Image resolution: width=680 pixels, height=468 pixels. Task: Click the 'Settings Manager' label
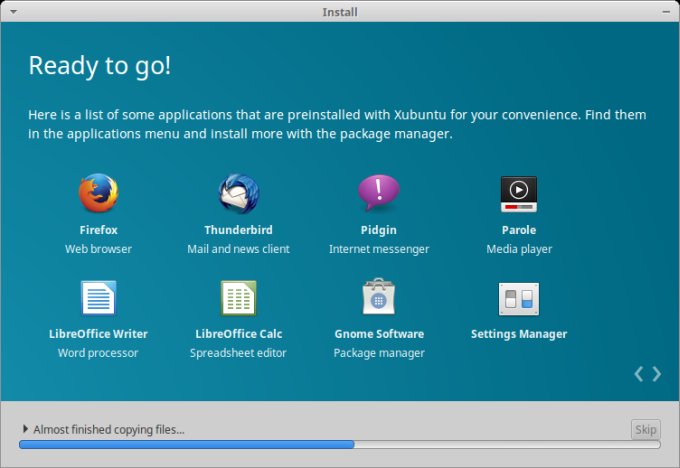(x=519, y=334)
